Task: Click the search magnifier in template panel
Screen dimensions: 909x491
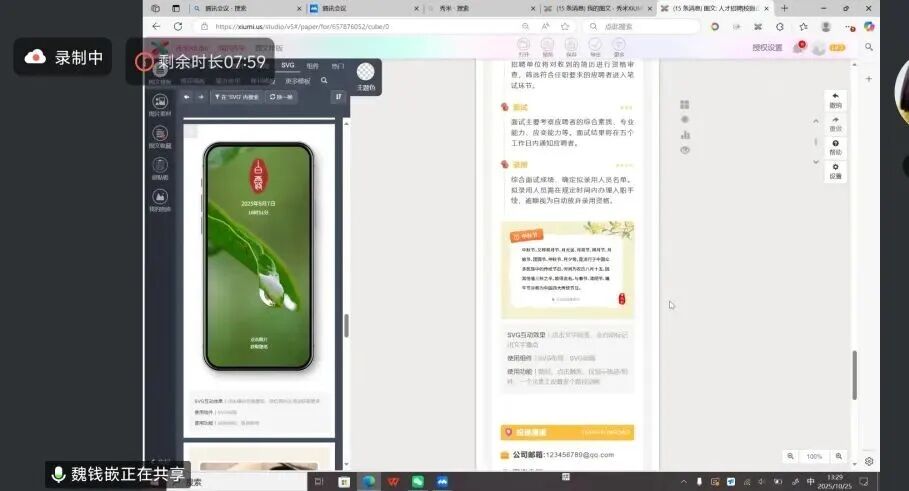Action: [x=324, y=80]
